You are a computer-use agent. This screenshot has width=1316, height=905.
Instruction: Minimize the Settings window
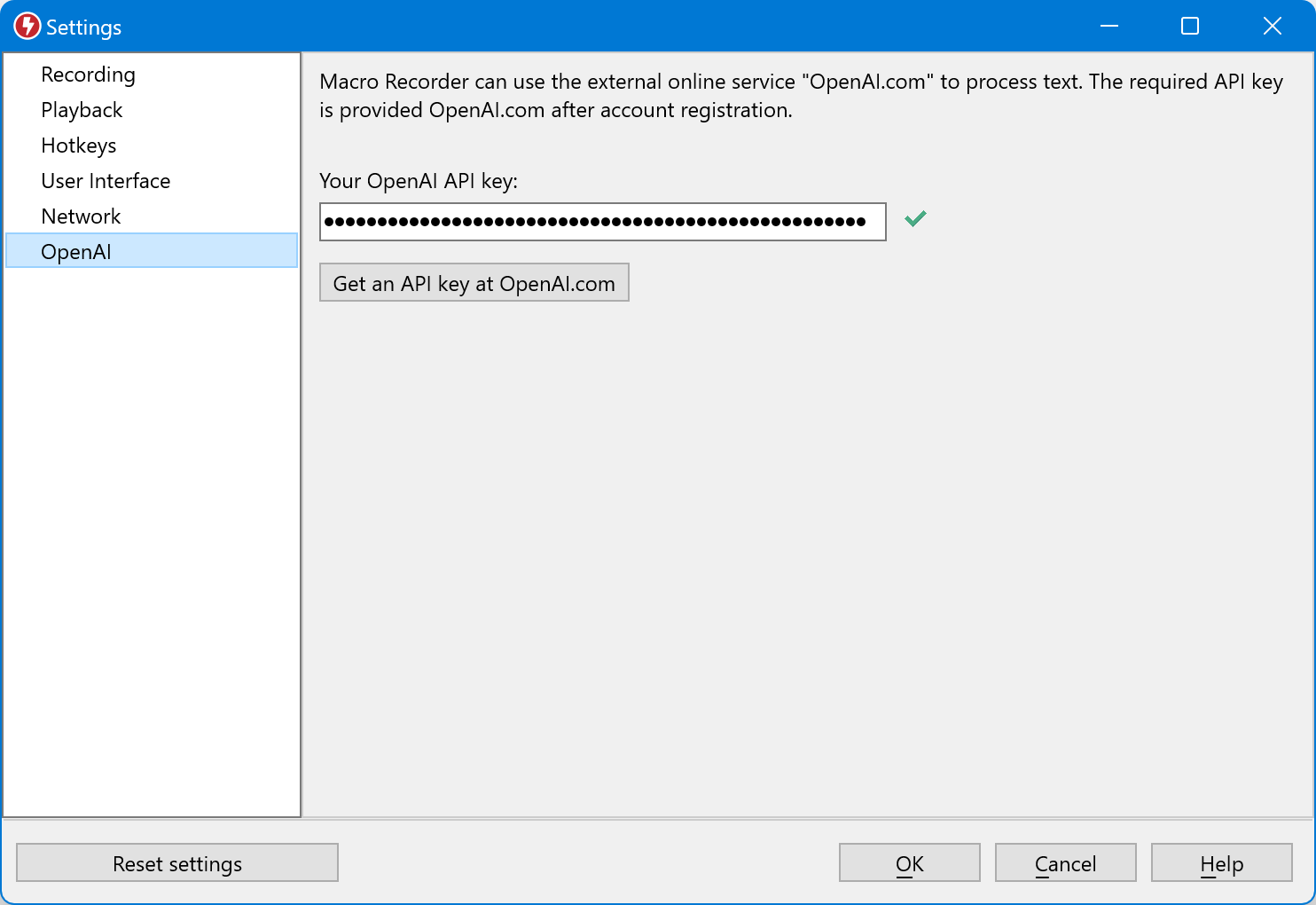click(1109, 27)
